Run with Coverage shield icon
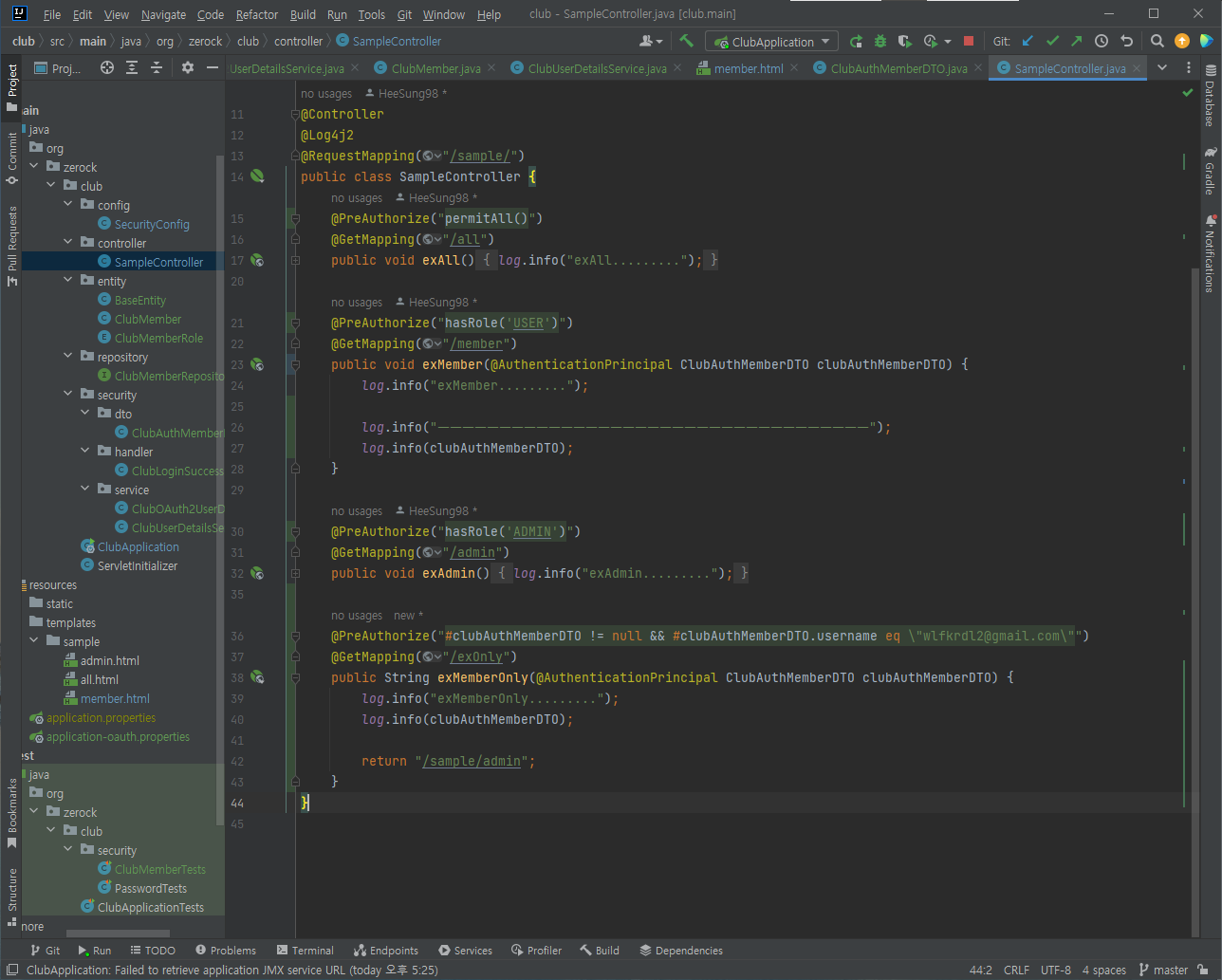 905,41
